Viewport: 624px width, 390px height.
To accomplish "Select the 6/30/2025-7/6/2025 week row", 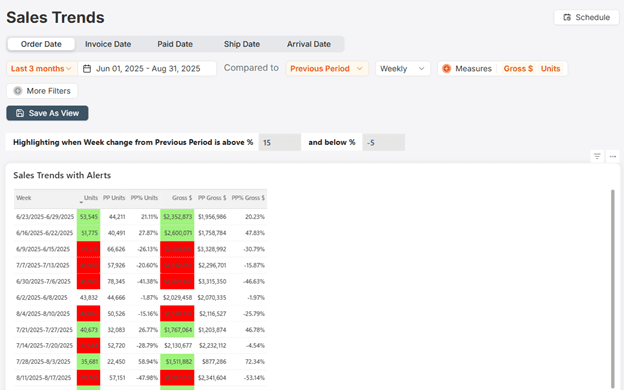I will click(x=140, y=281).
